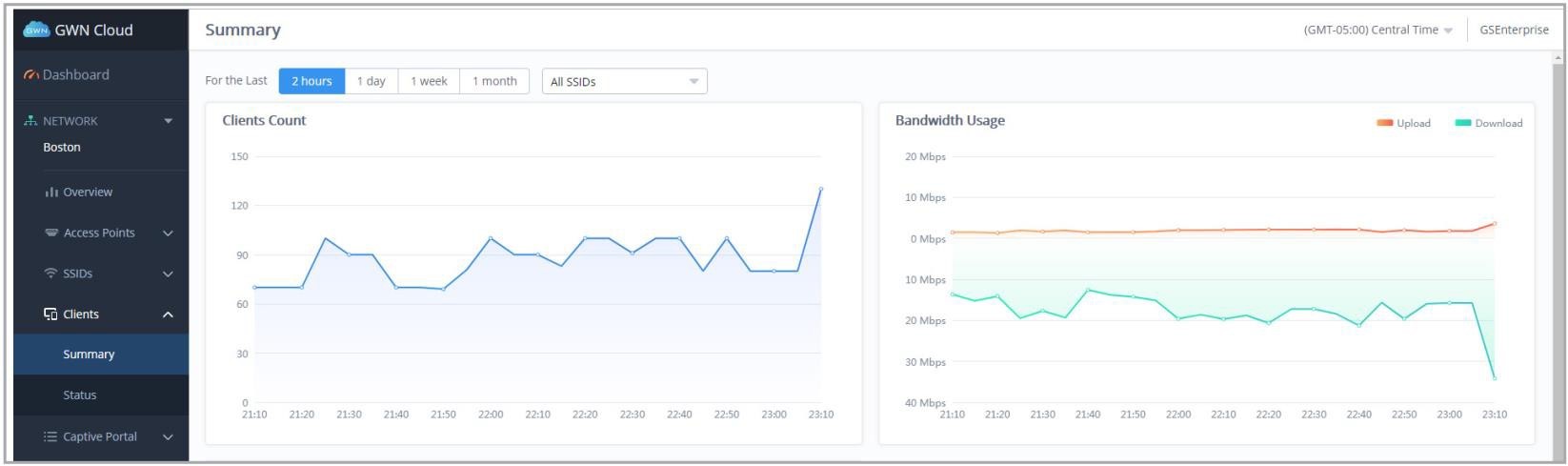Collapse the Clients chevron
This screenshot has height=466, width=1568.
click(168, 314)
